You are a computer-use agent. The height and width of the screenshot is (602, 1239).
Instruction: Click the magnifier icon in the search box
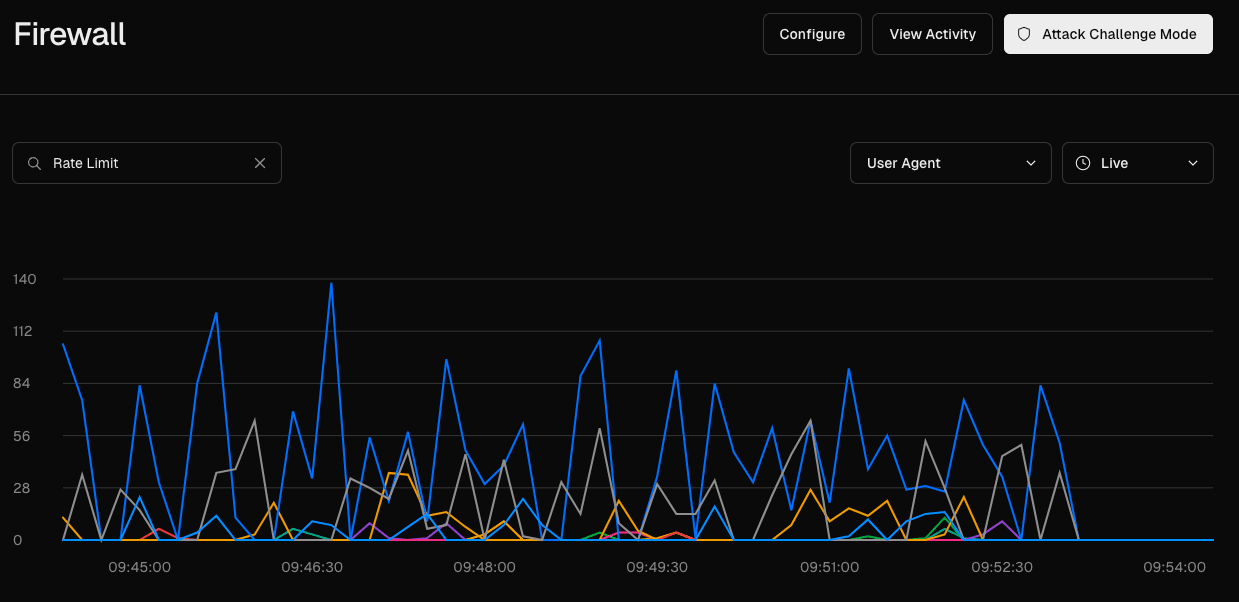click(34, 163)
